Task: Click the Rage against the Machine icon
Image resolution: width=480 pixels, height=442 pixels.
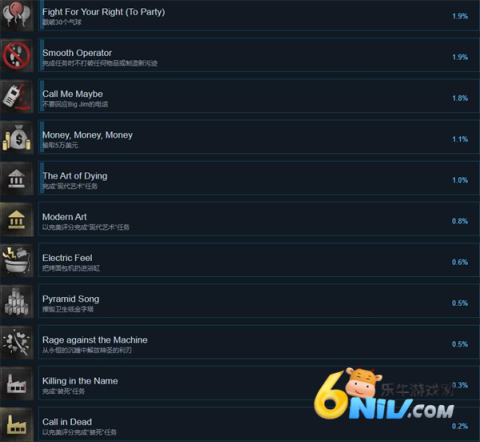Action: click(17, 343)
